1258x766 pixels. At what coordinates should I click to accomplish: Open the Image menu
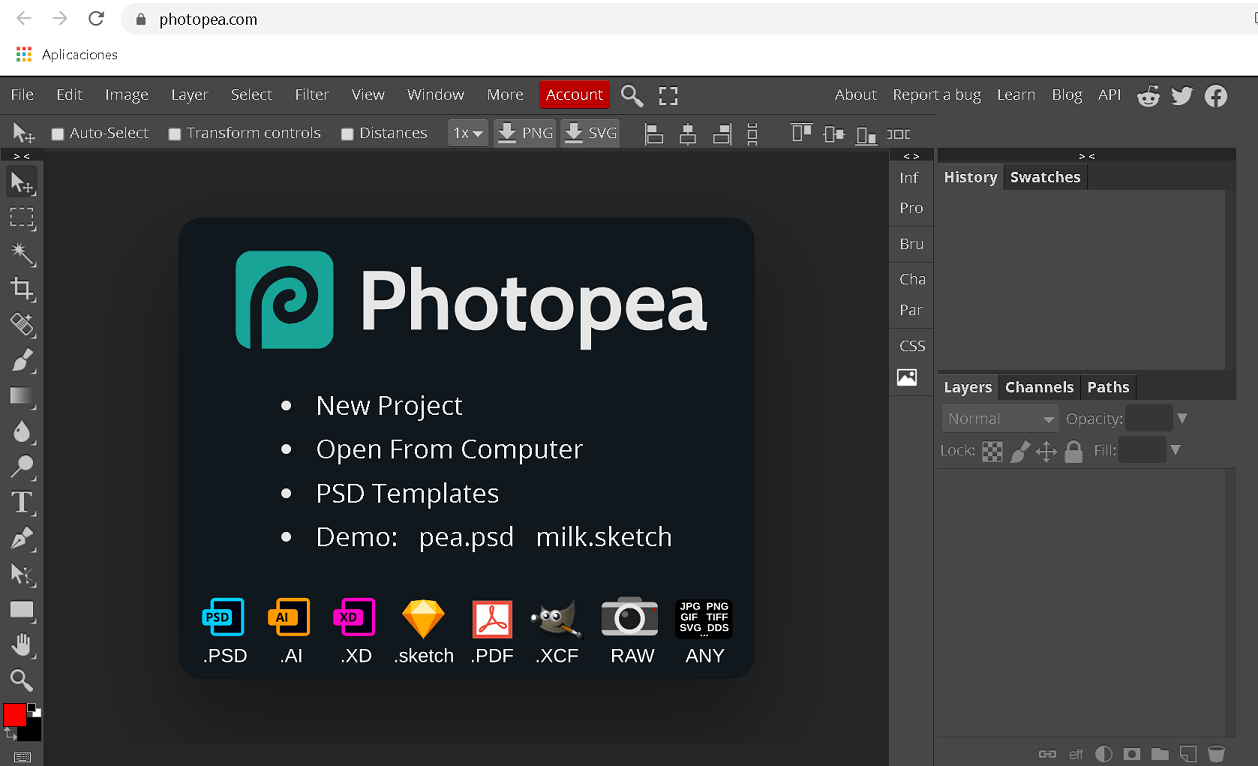[127, 95]
